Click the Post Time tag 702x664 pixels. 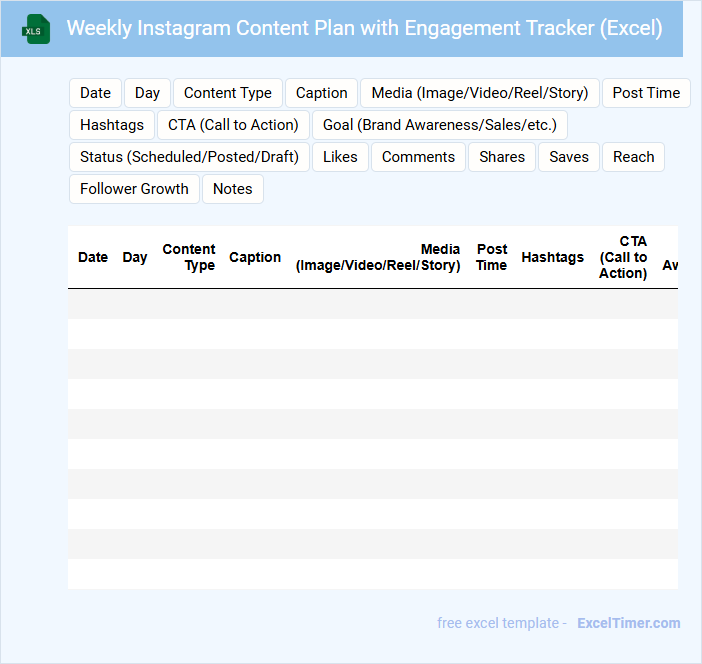(x=646, y=93)
